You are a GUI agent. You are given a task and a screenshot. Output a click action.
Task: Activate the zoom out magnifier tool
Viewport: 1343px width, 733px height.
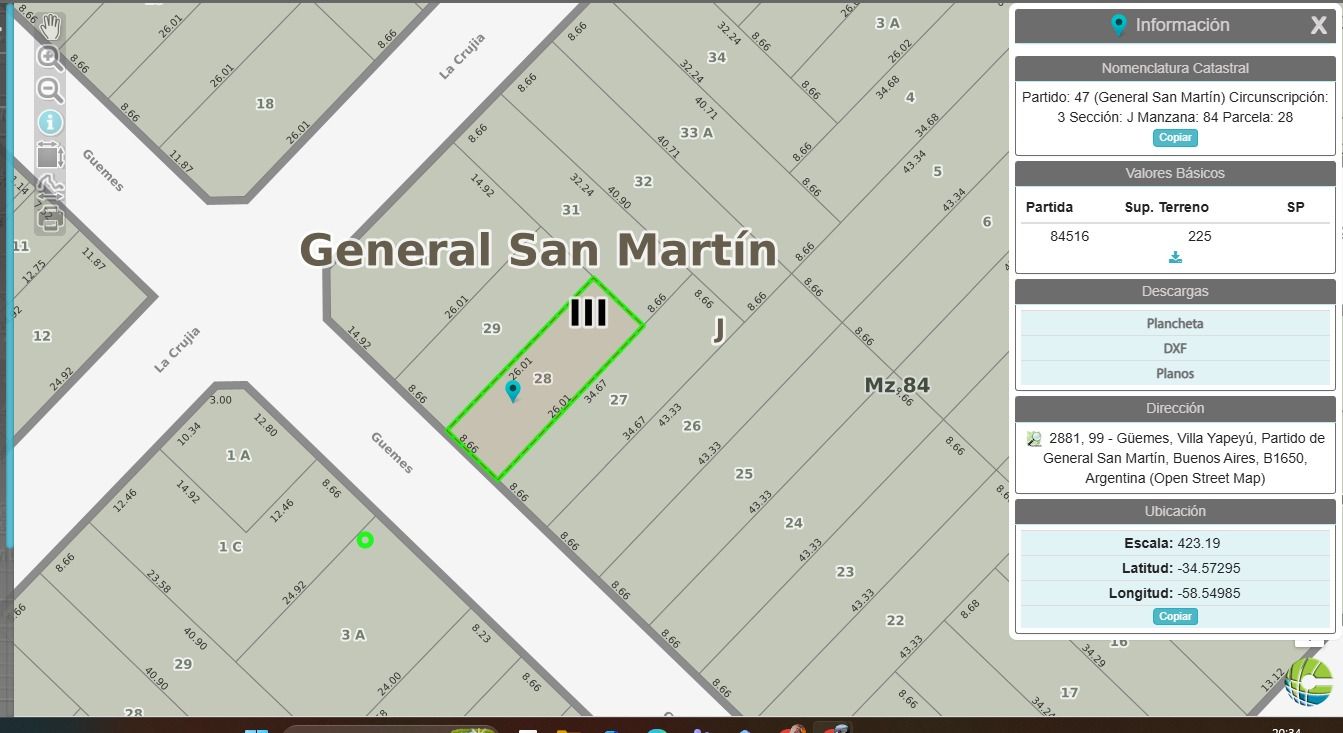click(x=48, y=89)
